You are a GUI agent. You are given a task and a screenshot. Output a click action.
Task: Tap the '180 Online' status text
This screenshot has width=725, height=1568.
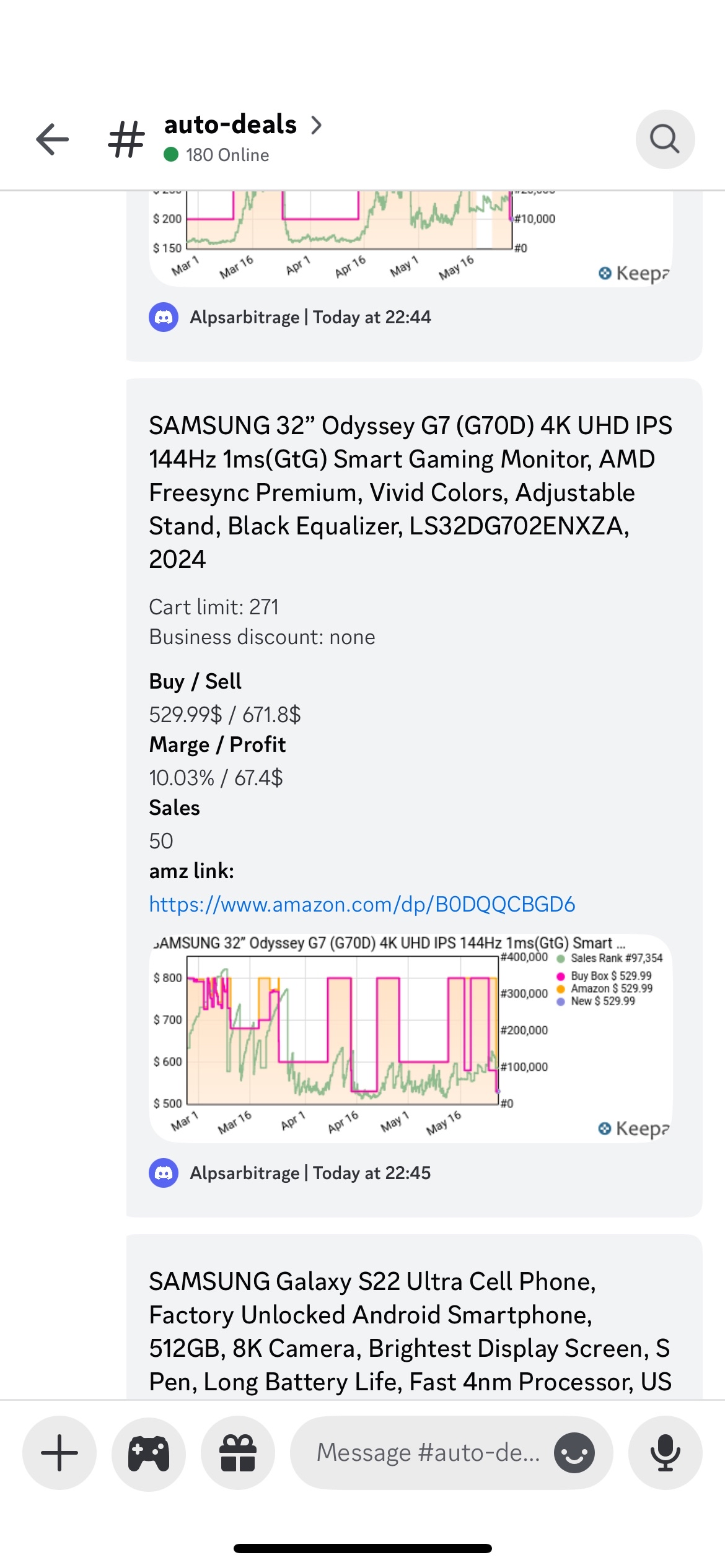click(x=227, y=155)
